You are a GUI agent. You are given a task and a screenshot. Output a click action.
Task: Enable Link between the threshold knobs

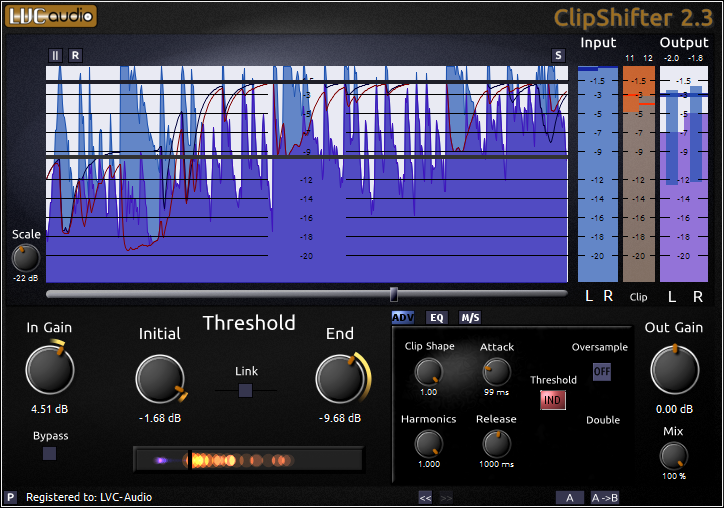(x=246, y=390)
